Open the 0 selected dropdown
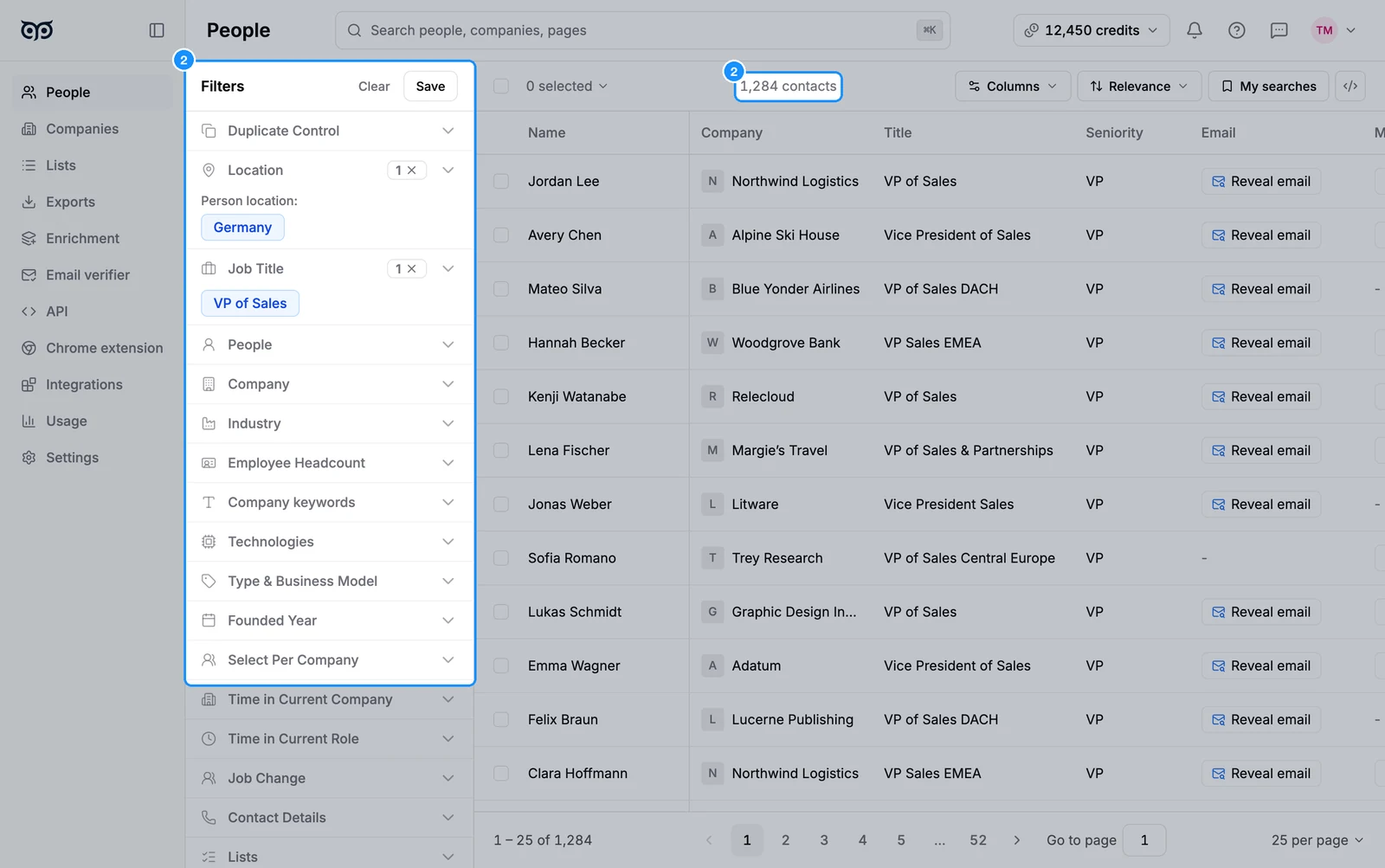The image size is (1385, 868). 567,86
